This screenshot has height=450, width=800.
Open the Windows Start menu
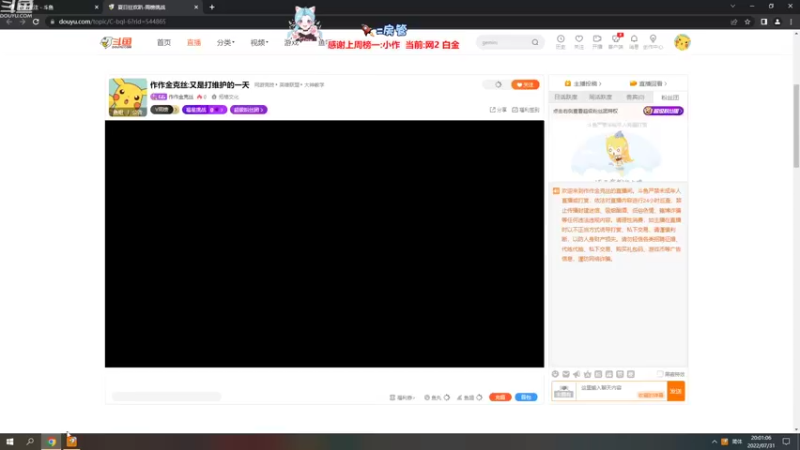pyautogui.click(x=10, y=441)
